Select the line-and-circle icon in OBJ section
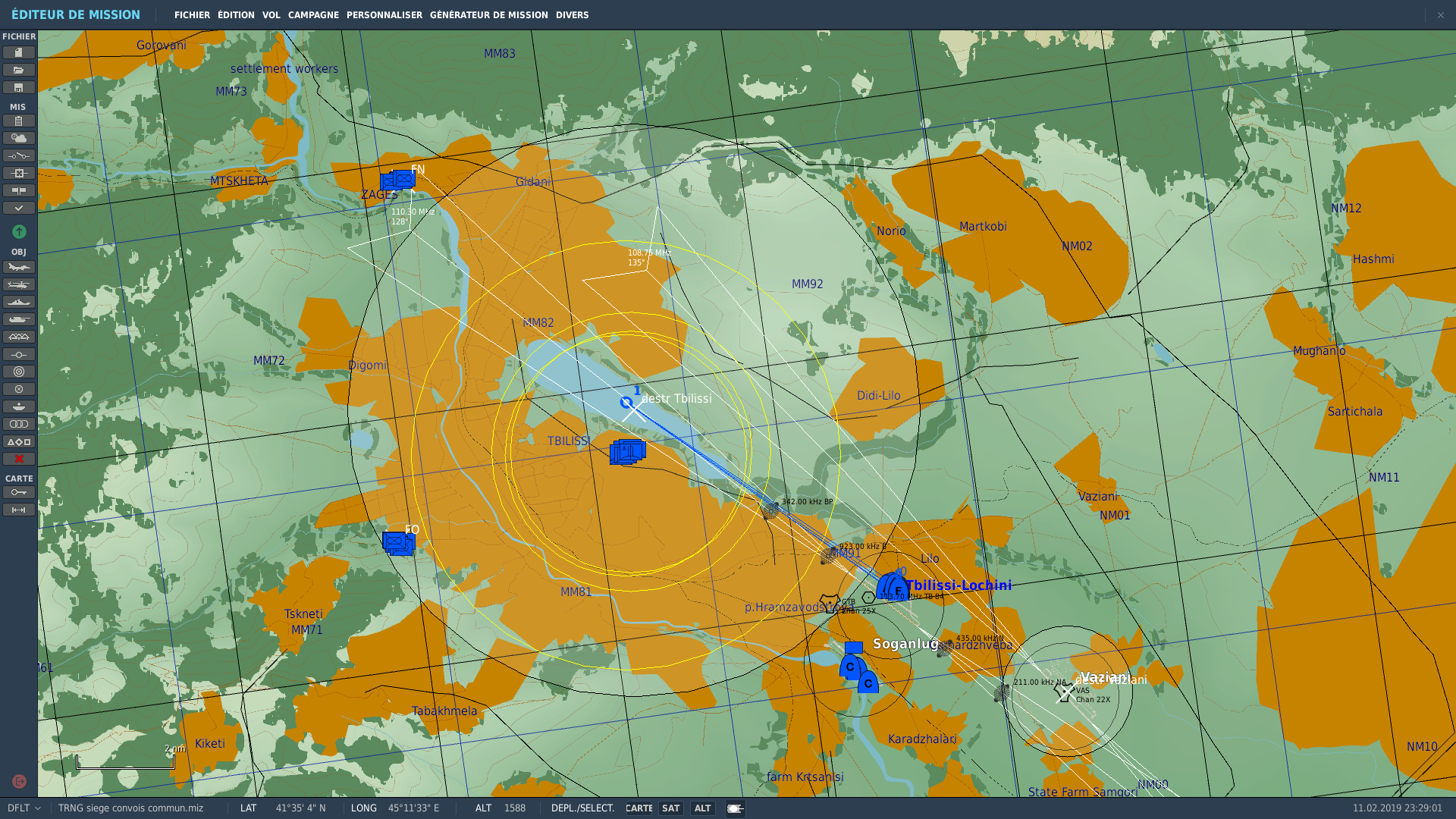1456x819 pixels. click(x=19, y=354)
